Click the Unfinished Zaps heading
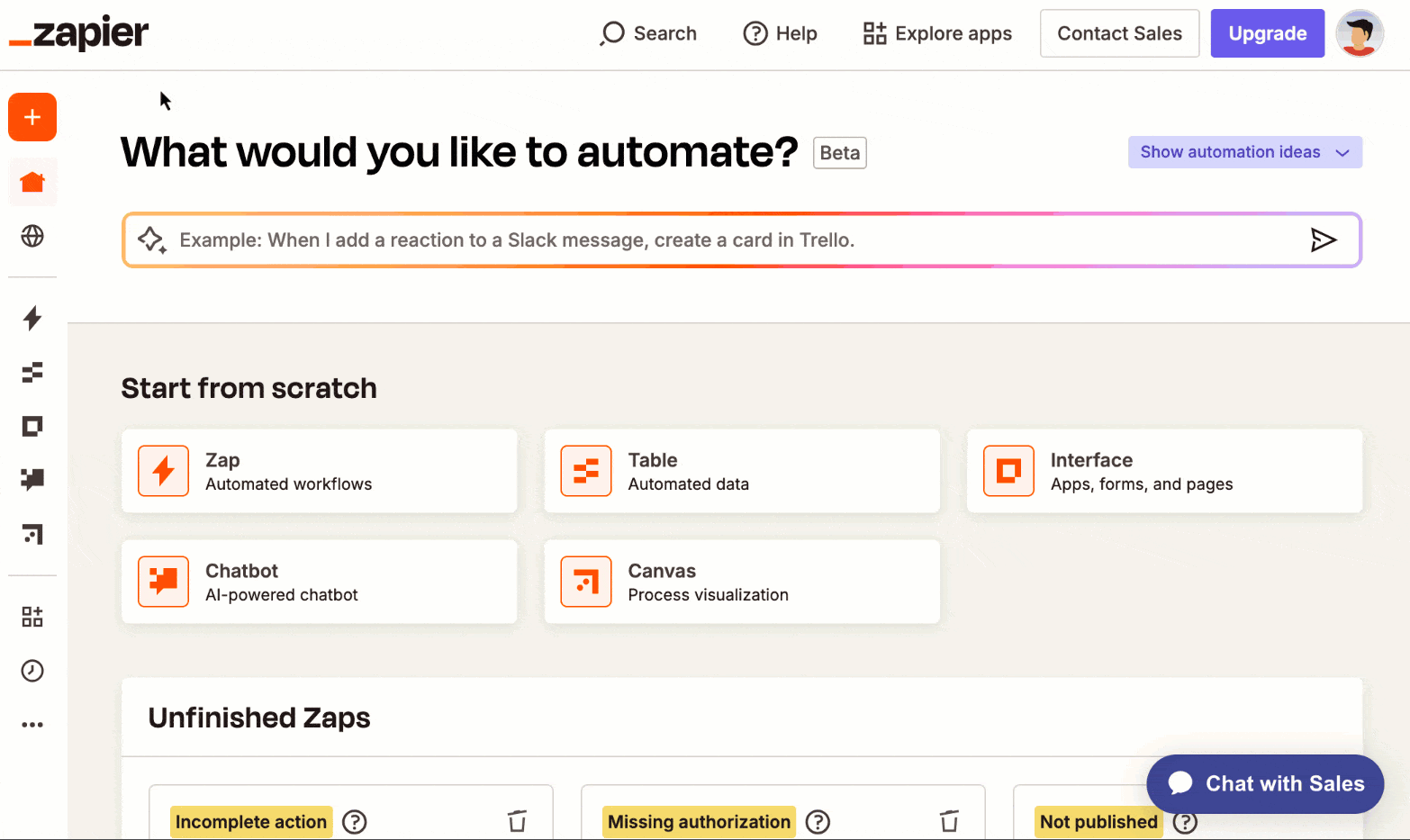This screenshot has width=1410, height=840. point(259,718)
